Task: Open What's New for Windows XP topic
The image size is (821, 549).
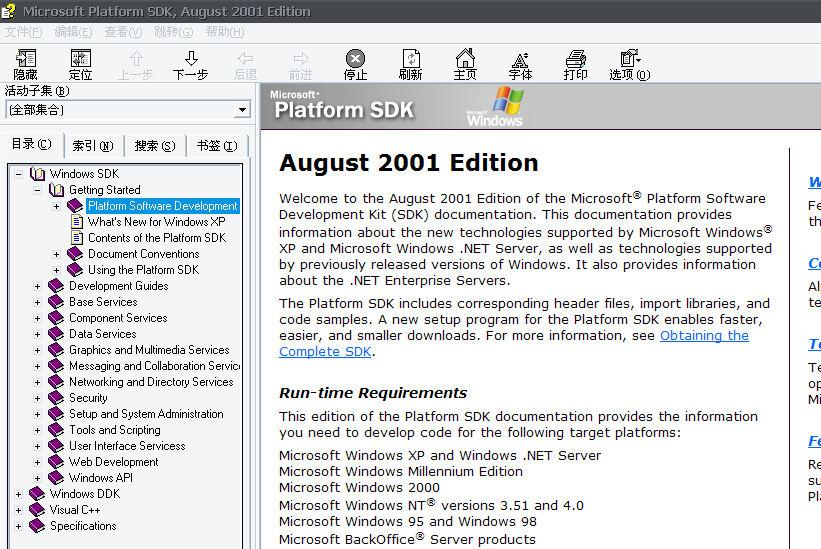Action: coord(157,222)
